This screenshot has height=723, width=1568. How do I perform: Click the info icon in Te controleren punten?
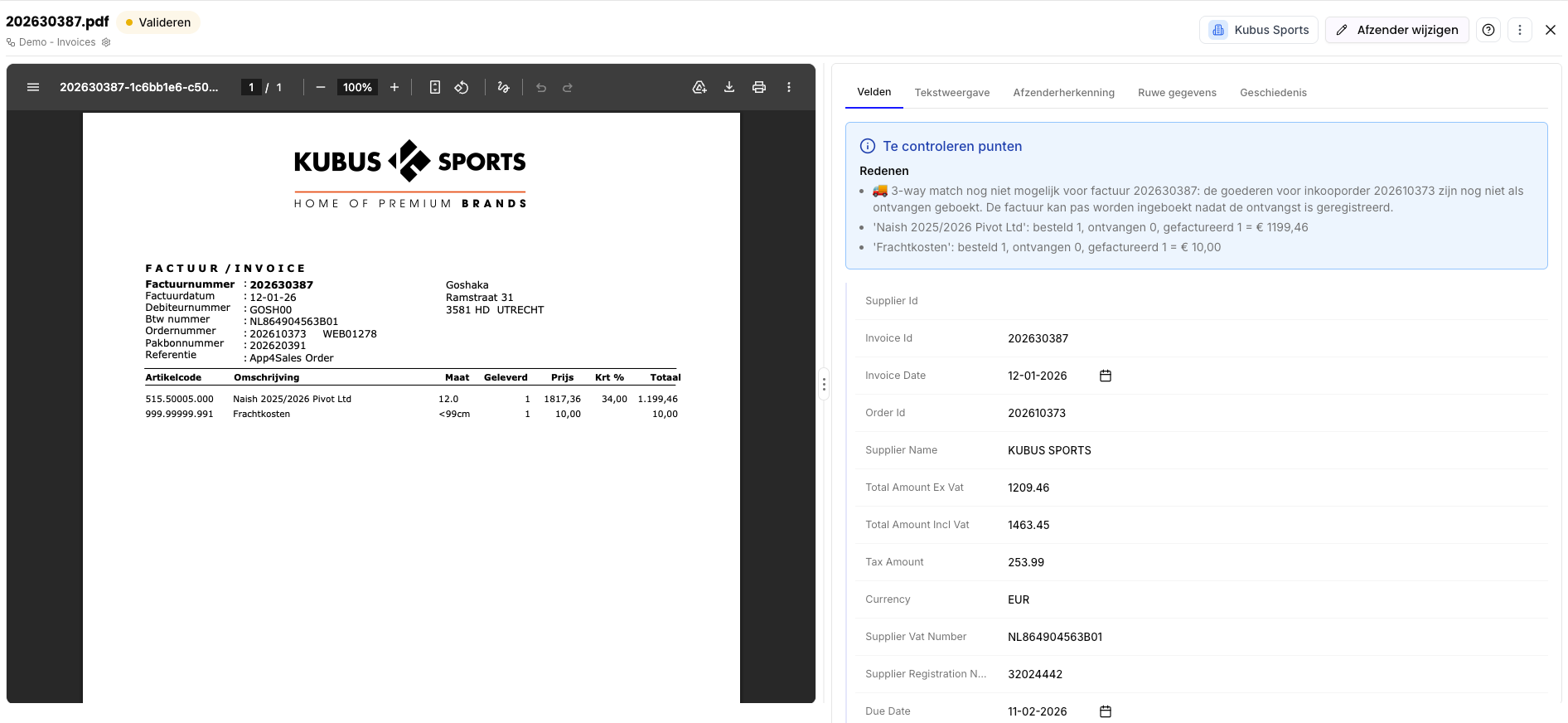(x=868, y=146)
